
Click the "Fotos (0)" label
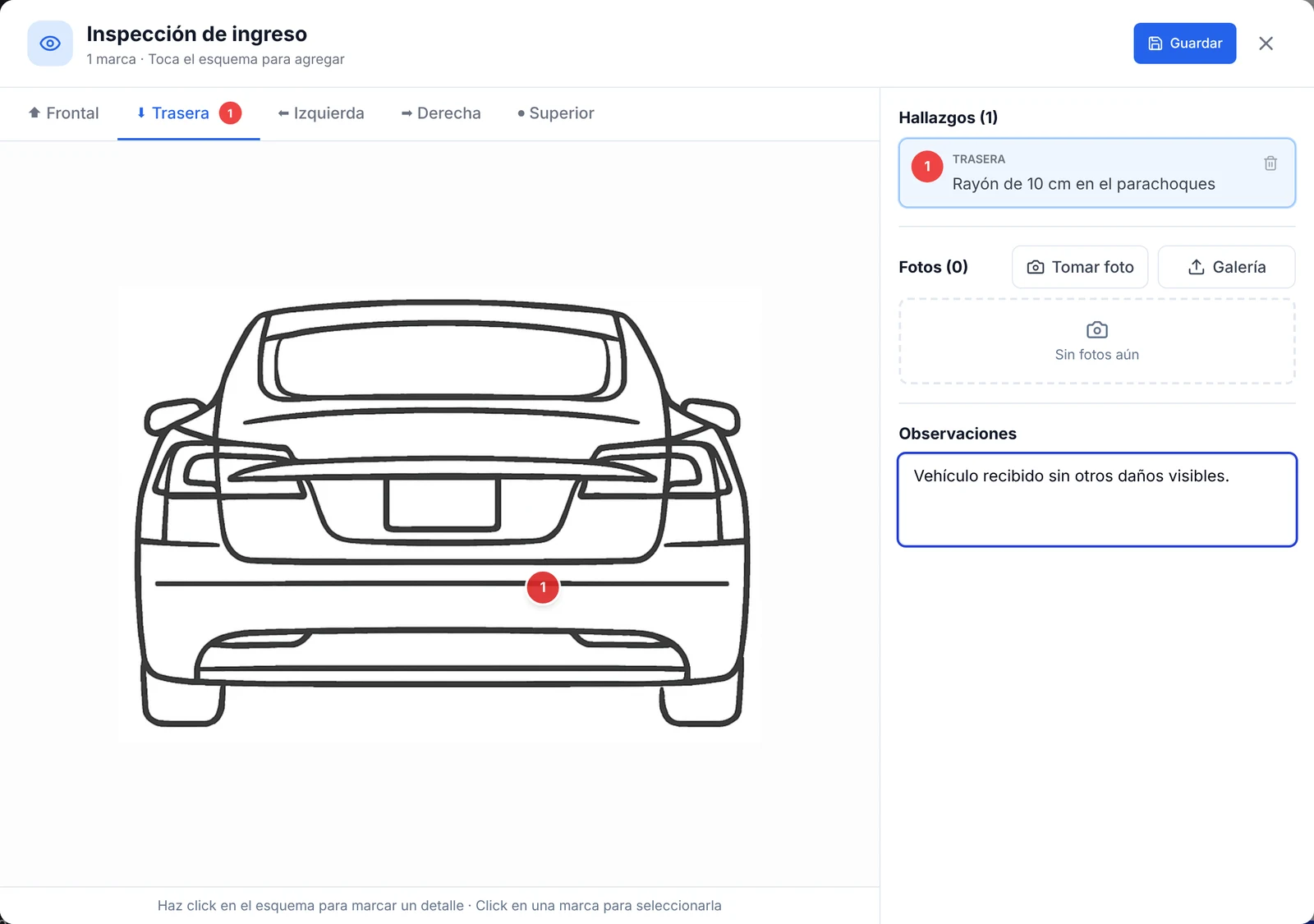tap(934, 267)
